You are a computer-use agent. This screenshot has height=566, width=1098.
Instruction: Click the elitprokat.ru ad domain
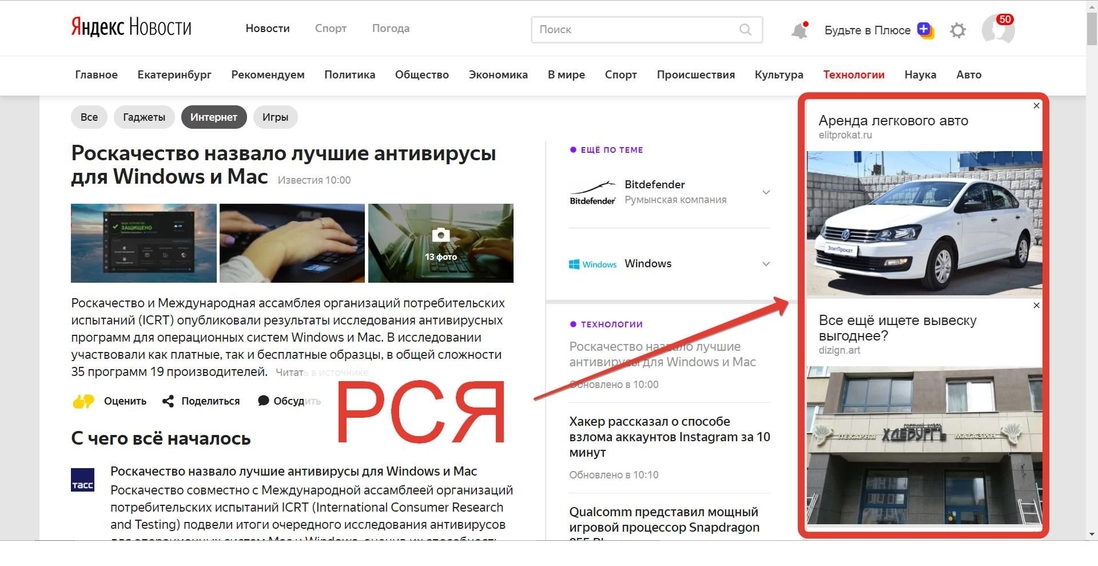[845, 135]
